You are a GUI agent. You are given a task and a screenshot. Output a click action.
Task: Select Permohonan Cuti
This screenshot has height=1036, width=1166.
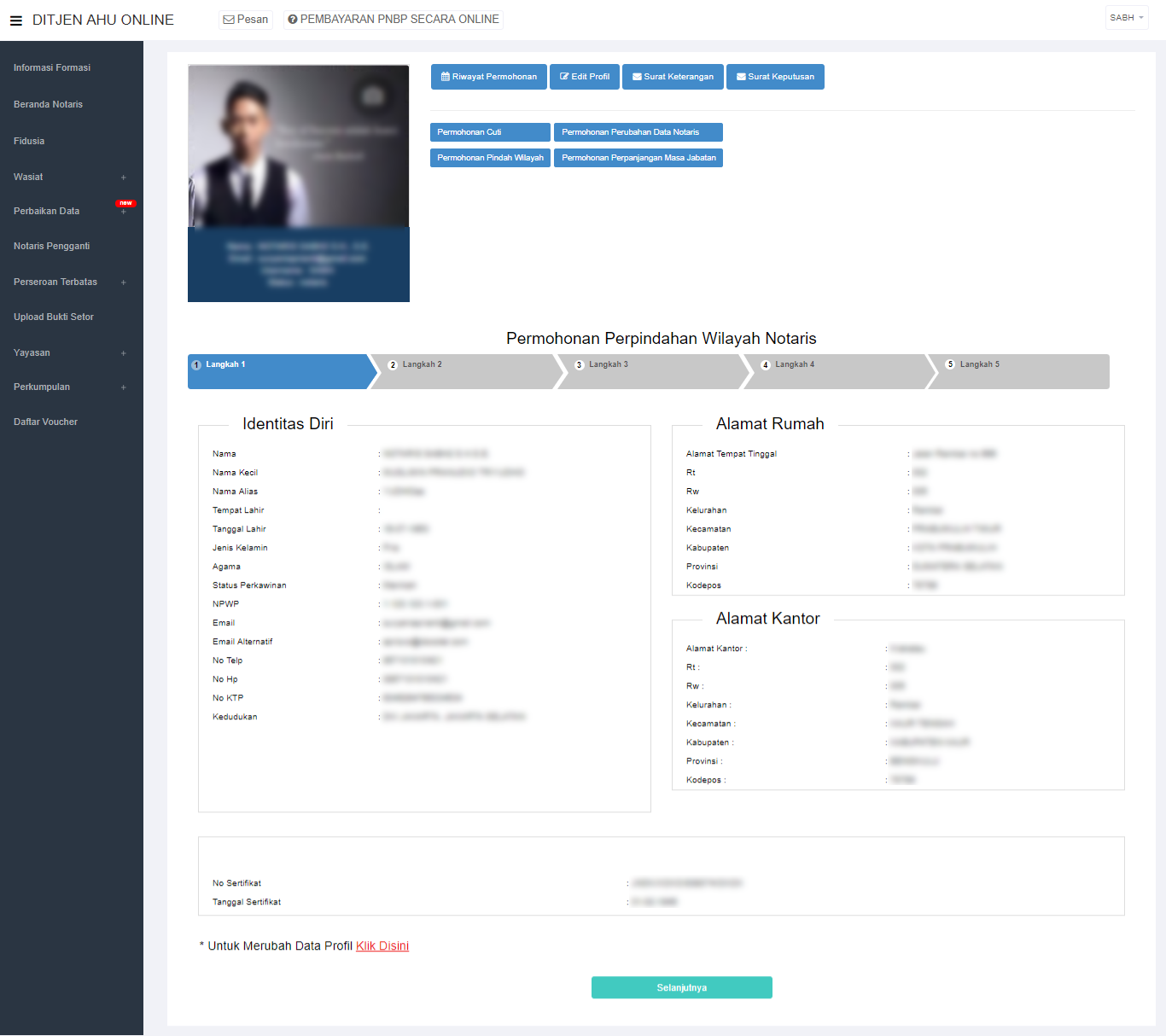coord(490,132)
